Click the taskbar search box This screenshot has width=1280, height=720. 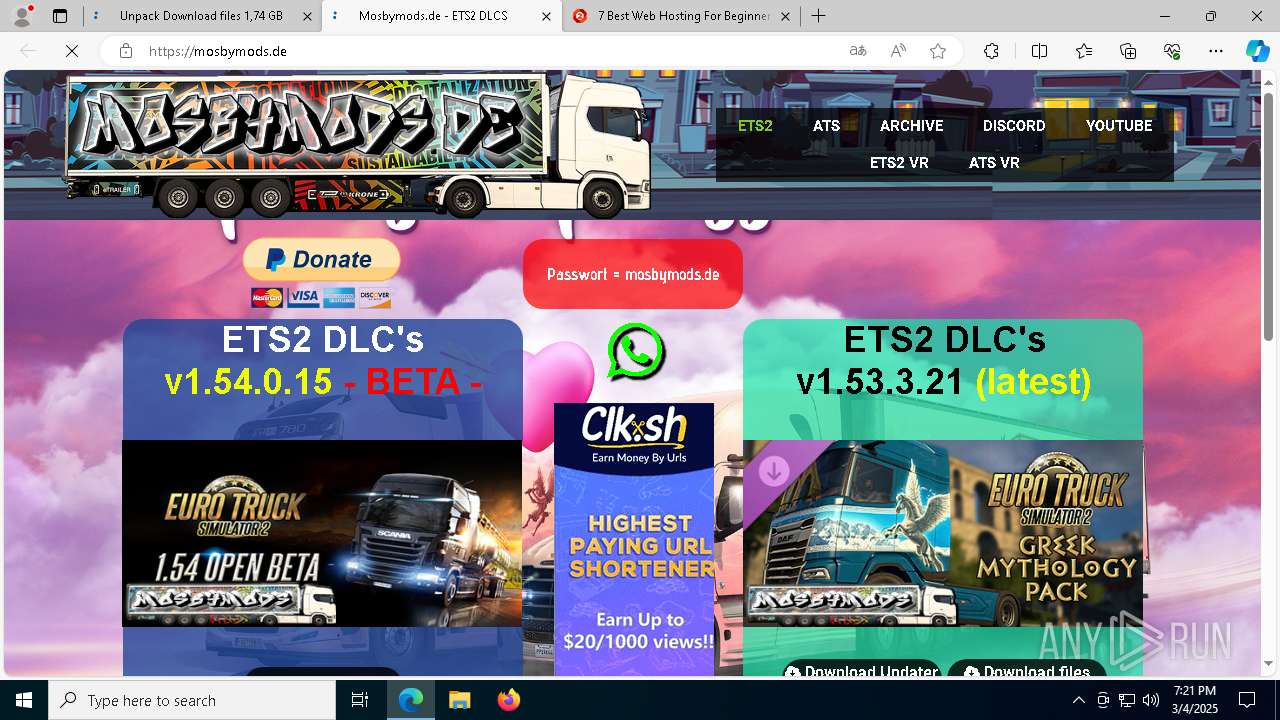pos(192,700)
